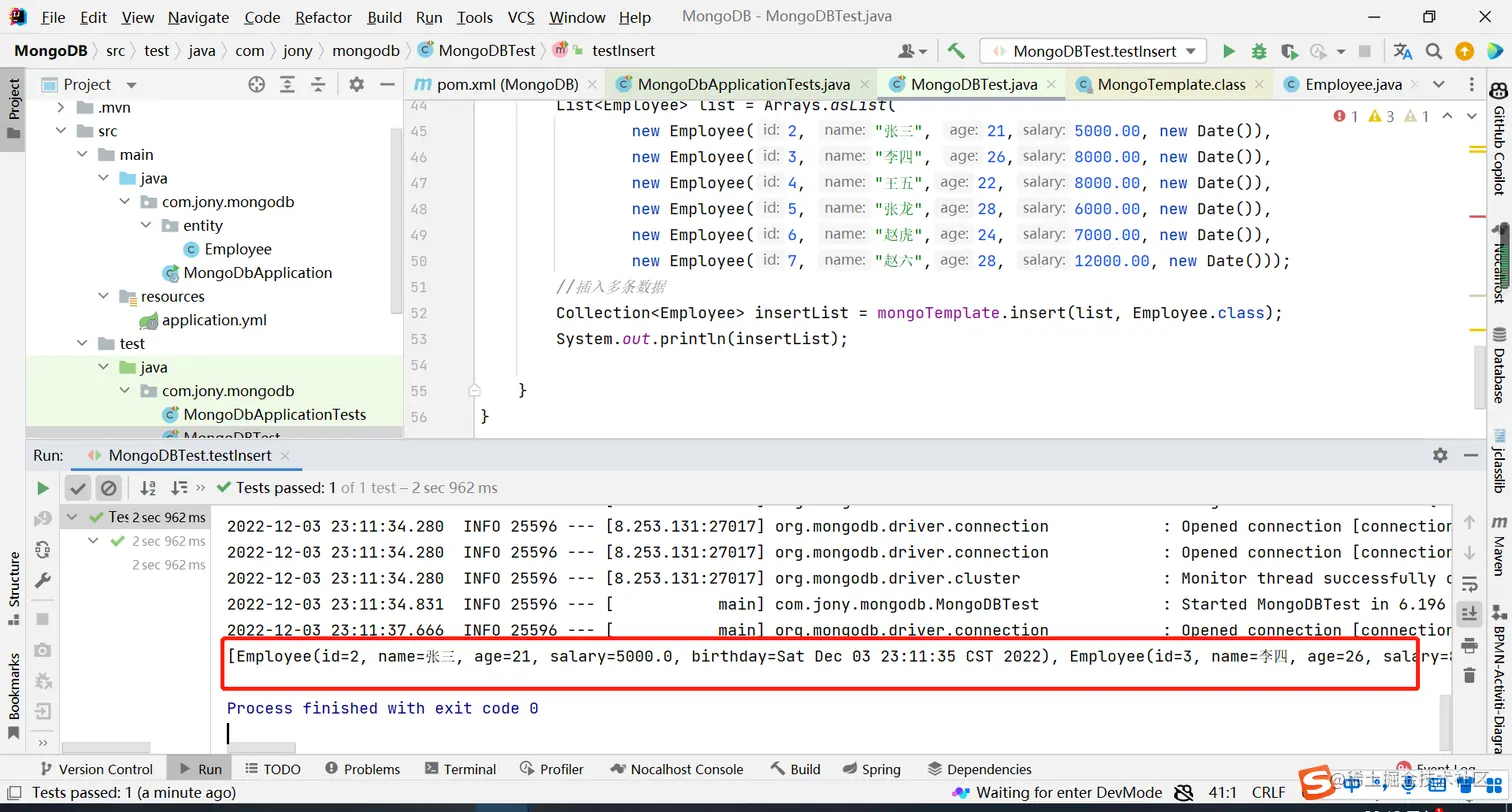The width and height of the screenshot is (1512, 812).
Task: Open editor tabs kebab menu
Action: [x=1471, y=85]
